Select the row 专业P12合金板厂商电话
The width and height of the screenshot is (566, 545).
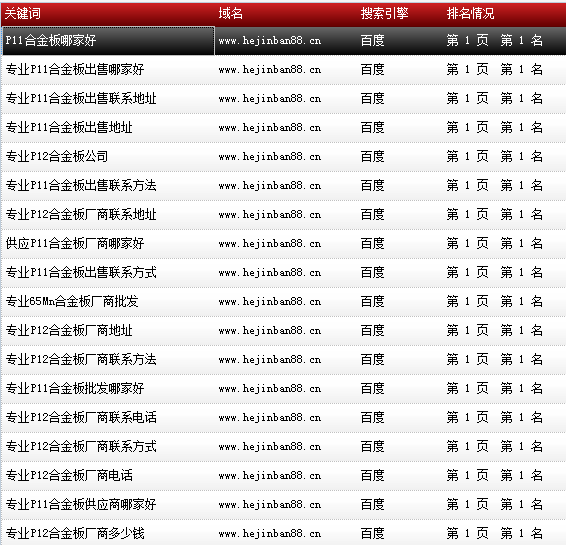284,476
